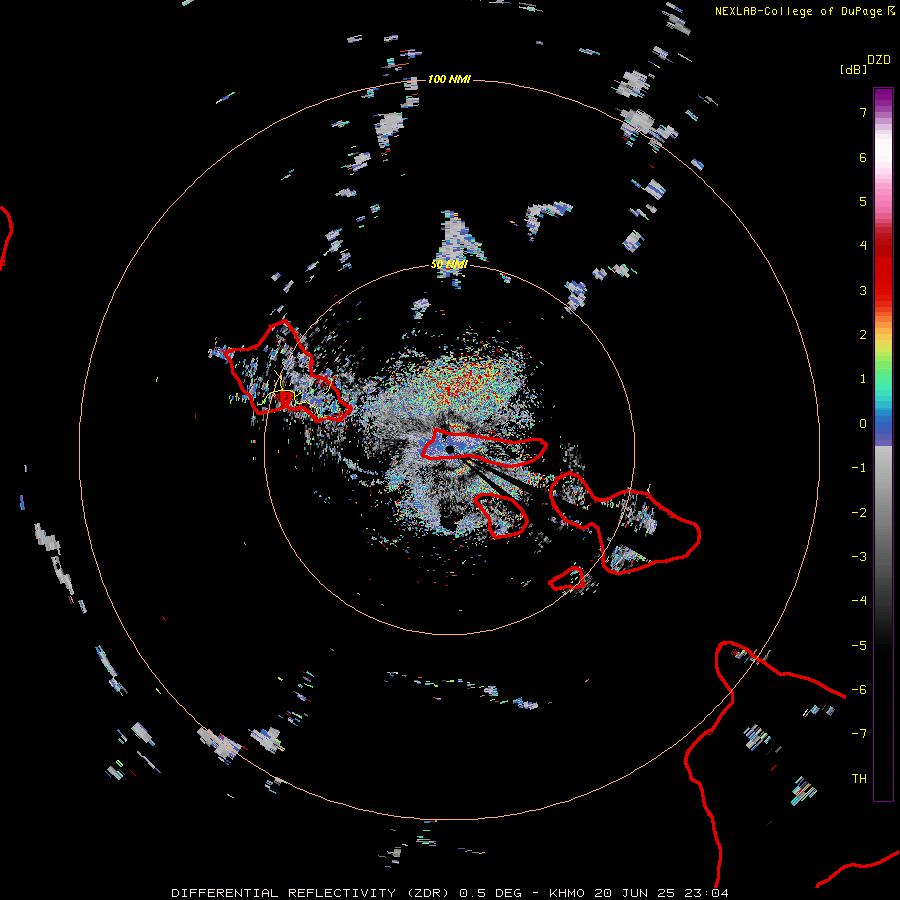Click the 2 dB value on the color scale
The image size is (900, 900).
(x=862, y=335)
